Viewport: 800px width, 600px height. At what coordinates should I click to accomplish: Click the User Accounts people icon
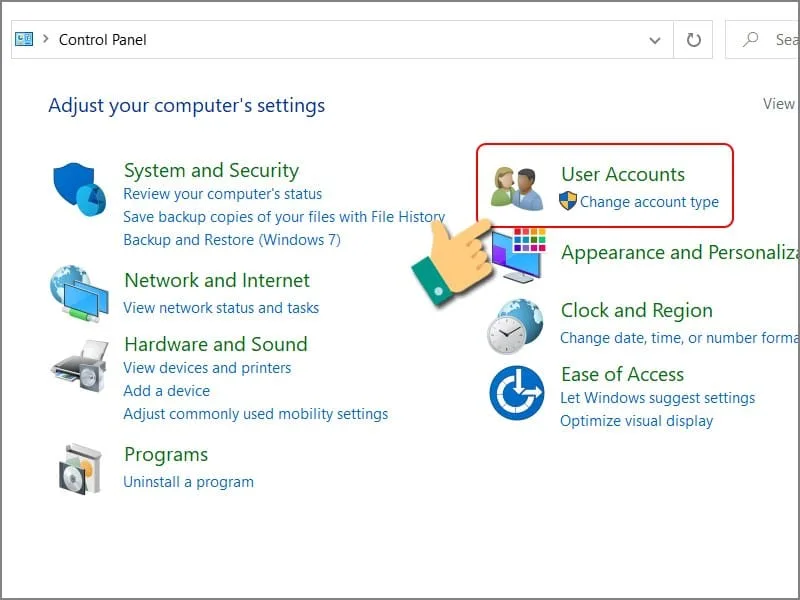click(x=517, y=188)
